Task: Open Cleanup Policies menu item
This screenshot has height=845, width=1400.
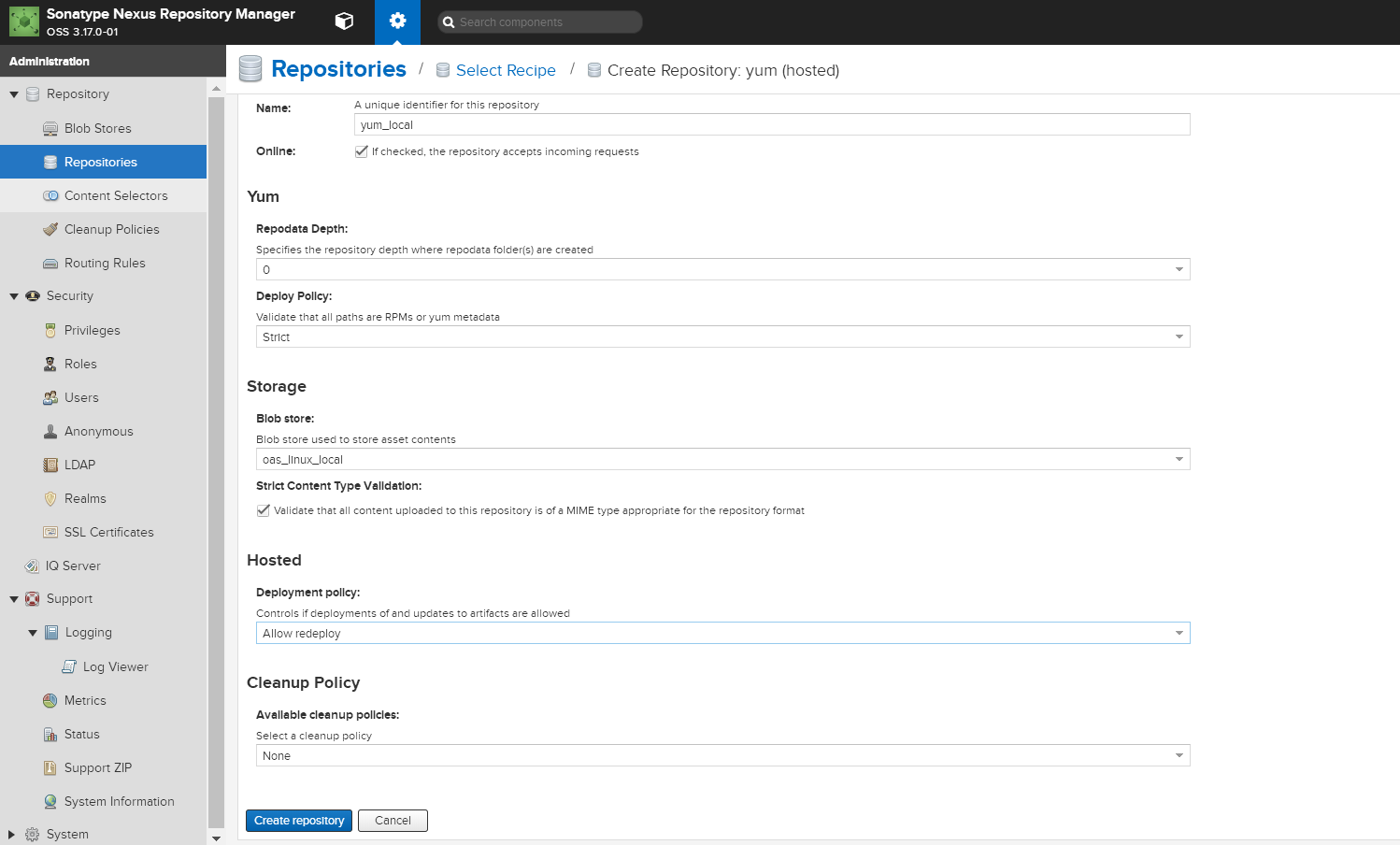Action: (x=103, y=229)
